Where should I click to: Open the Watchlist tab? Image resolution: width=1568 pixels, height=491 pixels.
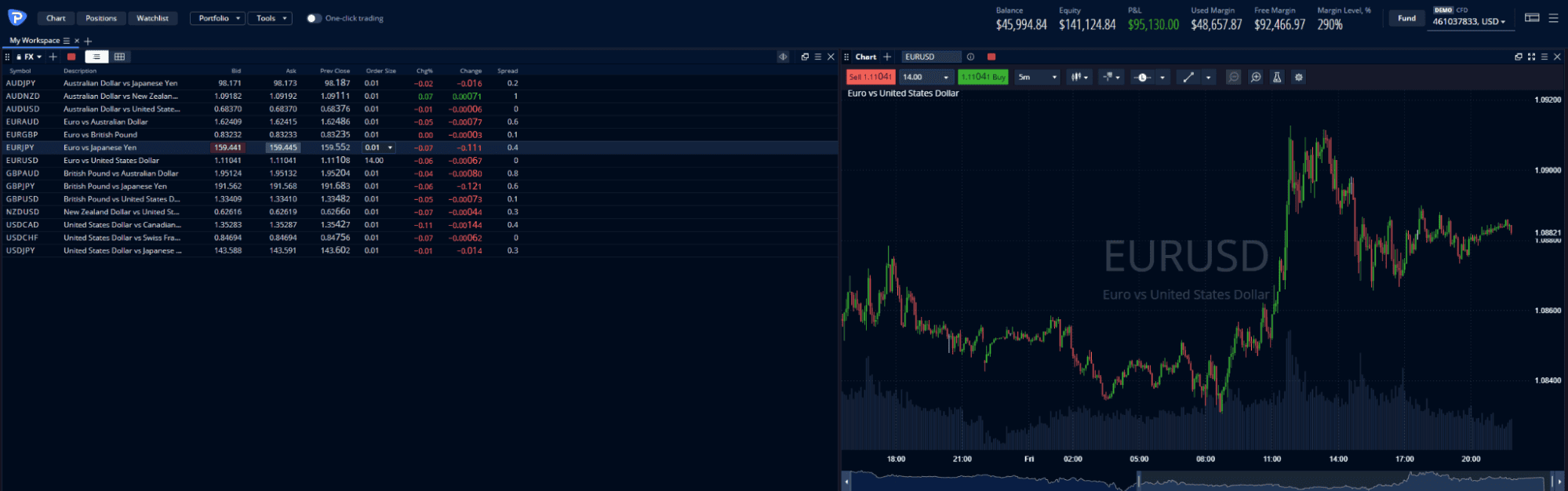pos(152,18)
